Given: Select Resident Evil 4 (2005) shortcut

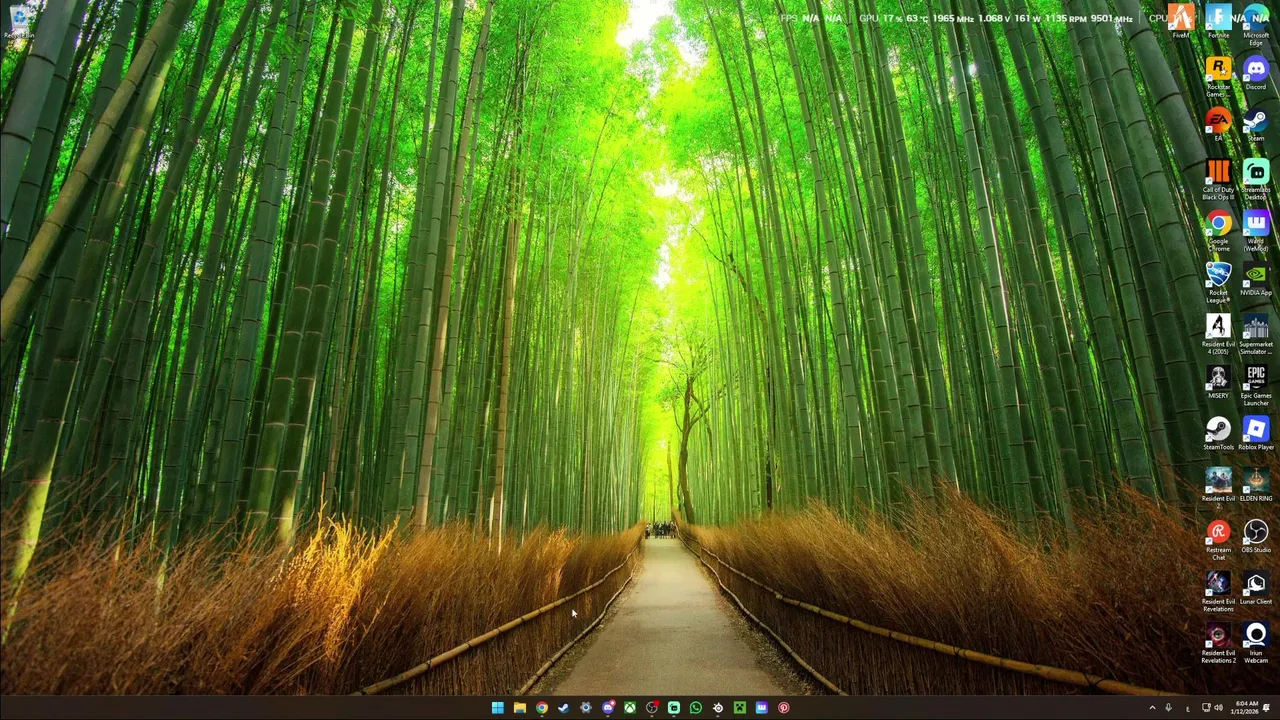Looking at the screenshot, I should 1218,335.
